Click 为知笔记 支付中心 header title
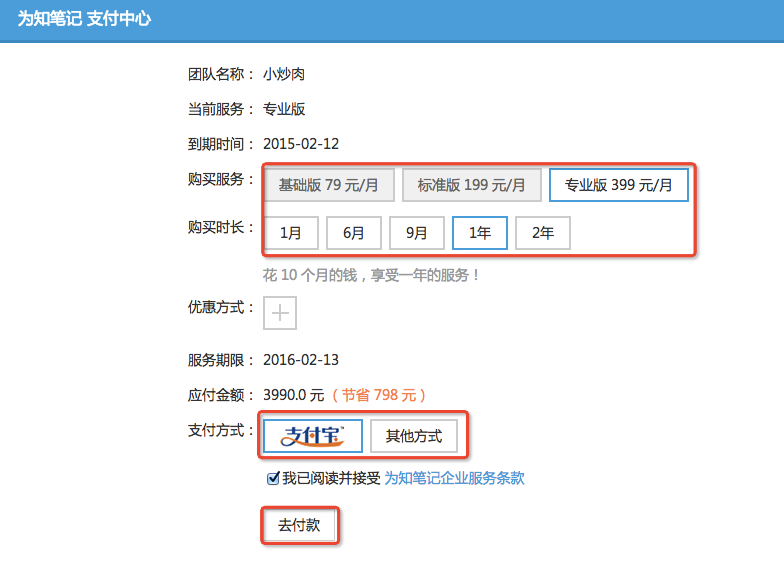 pyautogui.click(x=84, y=19)
